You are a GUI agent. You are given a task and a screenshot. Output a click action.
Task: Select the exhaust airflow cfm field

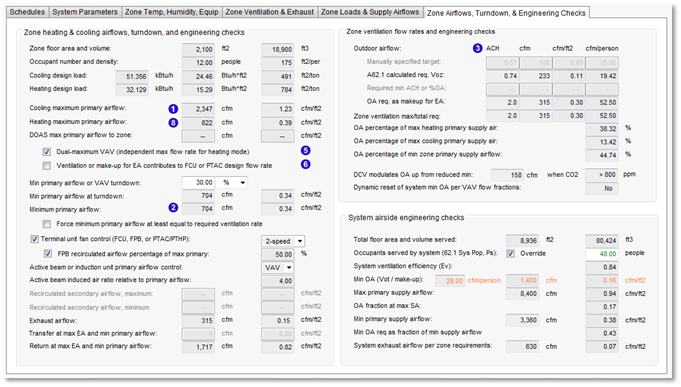[198, 321]
